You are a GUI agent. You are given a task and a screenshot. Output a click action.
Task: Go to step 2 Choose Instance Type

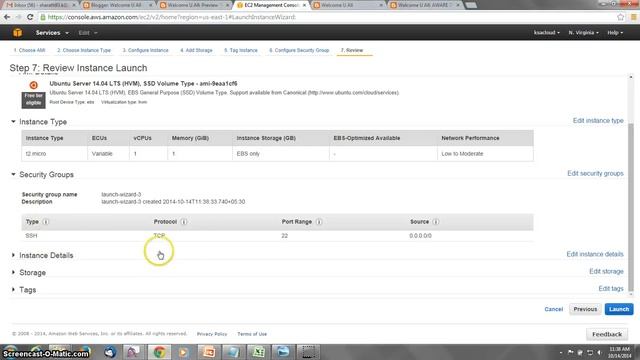tap(84, 50)
